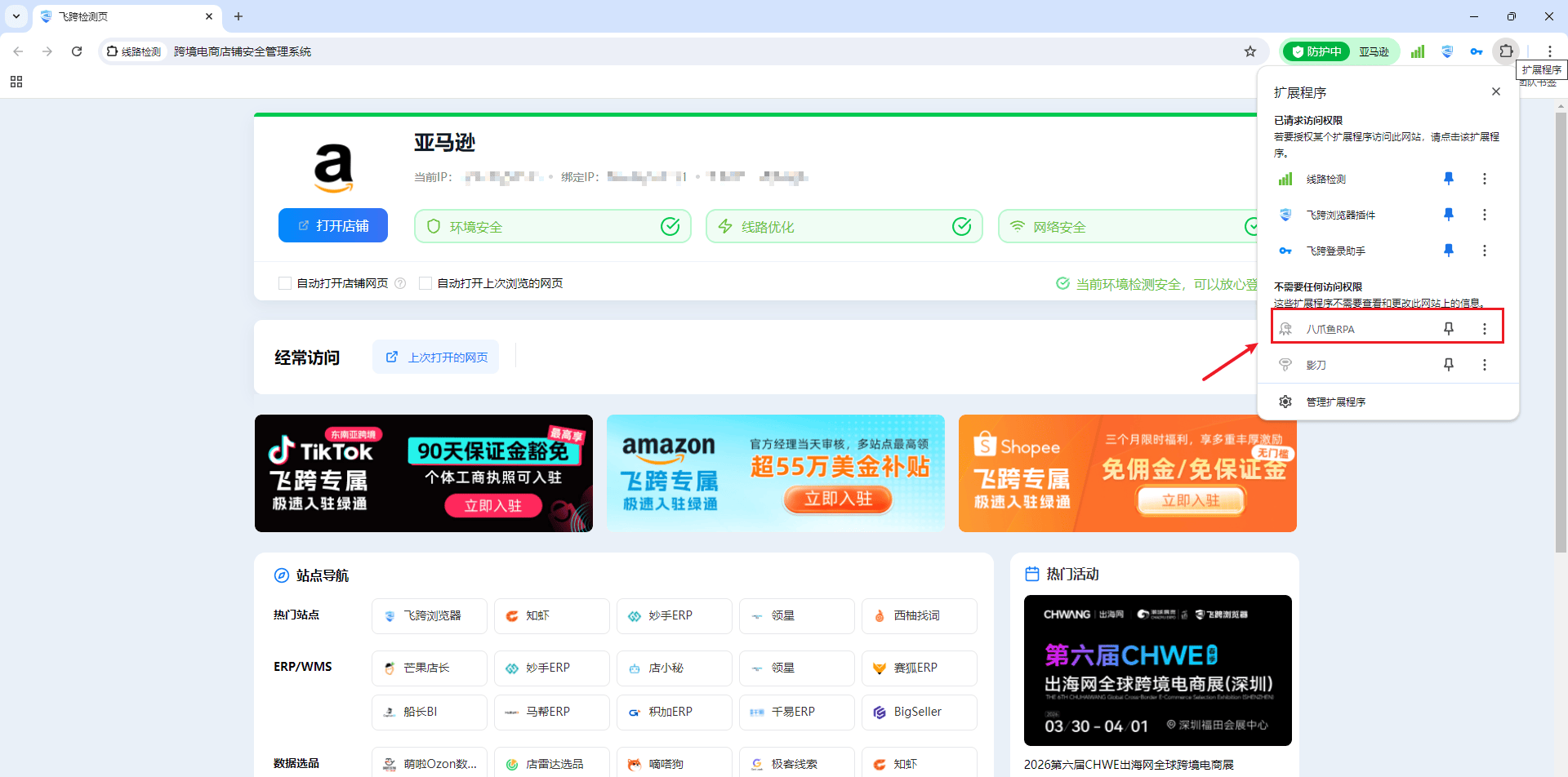The image size is (1568, 777).
Task: Pin the 八爪鱼RPA extension
Action: pos(1448,329)
